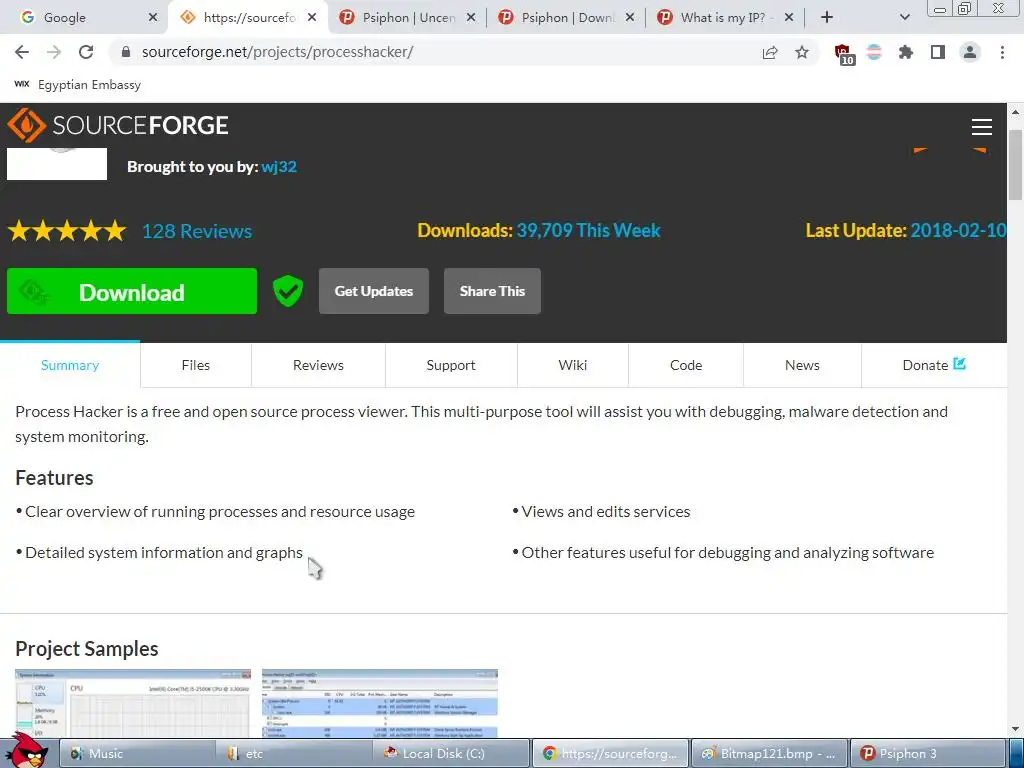Open the Chrome profile avatar
This screenshot has width=1024, height=768.
pos(970,52)
